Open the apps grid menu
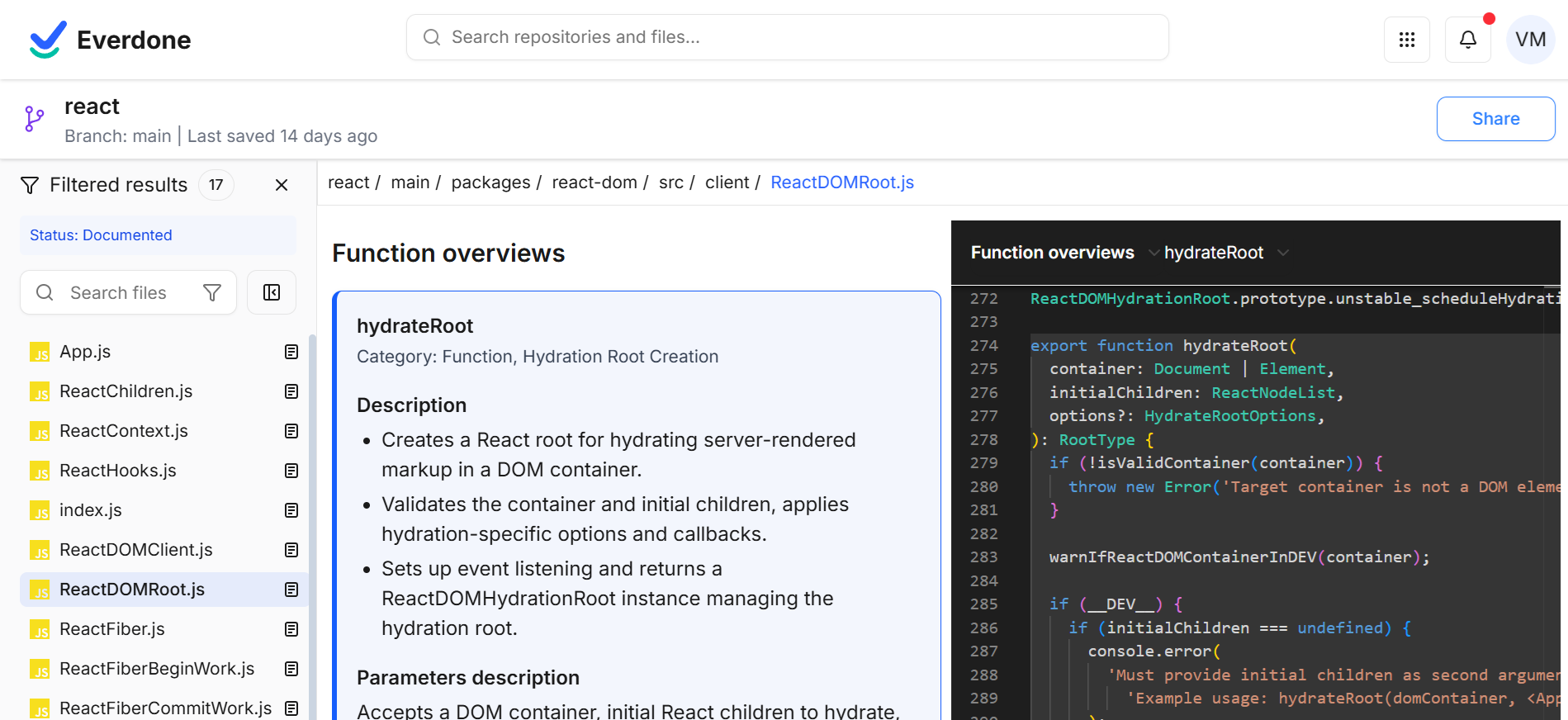The width and height of the screenshot is (1568, 720). pyautogui.click(x=1407, y=40)
